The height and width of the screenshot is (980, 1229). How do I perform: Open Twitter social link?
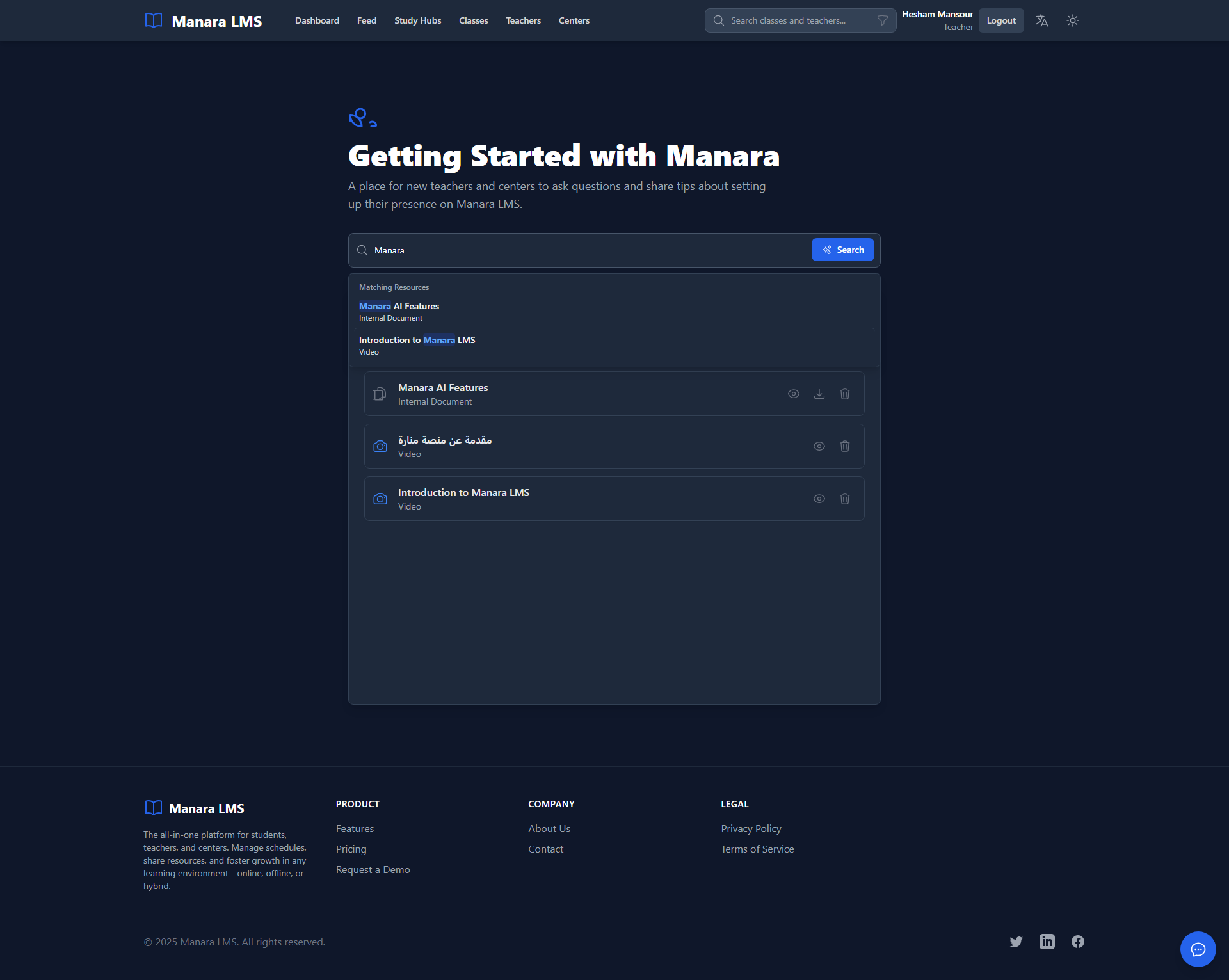point(1016,942)
